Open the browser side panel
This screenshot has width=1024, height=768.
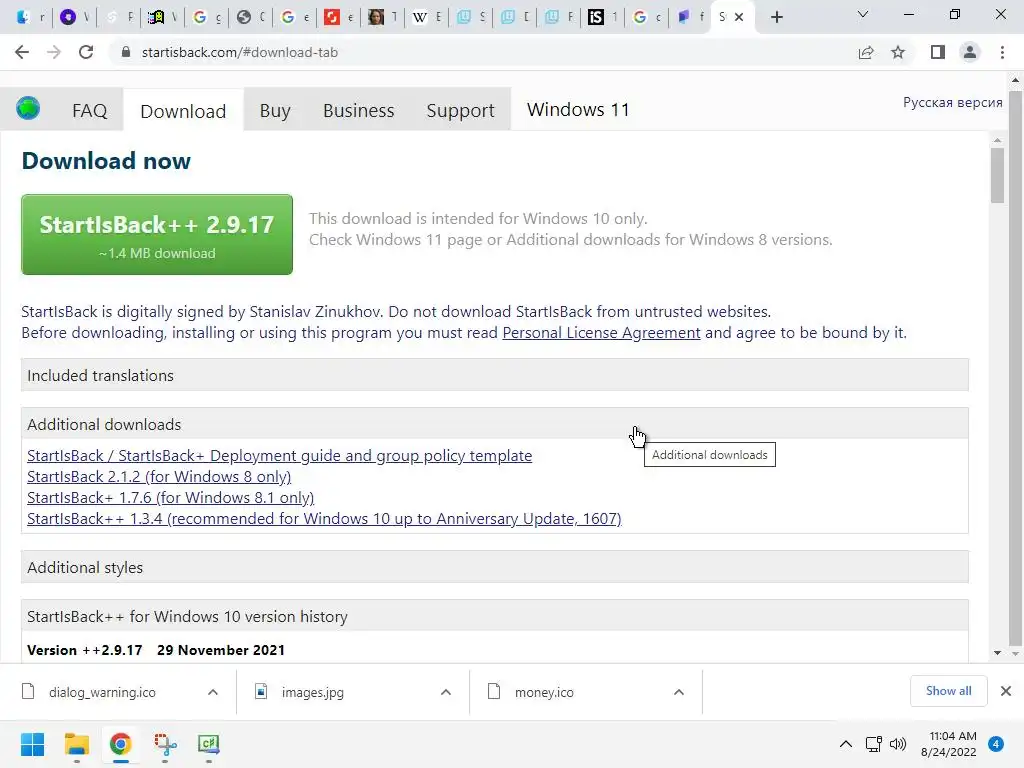(x=938, y=52)
